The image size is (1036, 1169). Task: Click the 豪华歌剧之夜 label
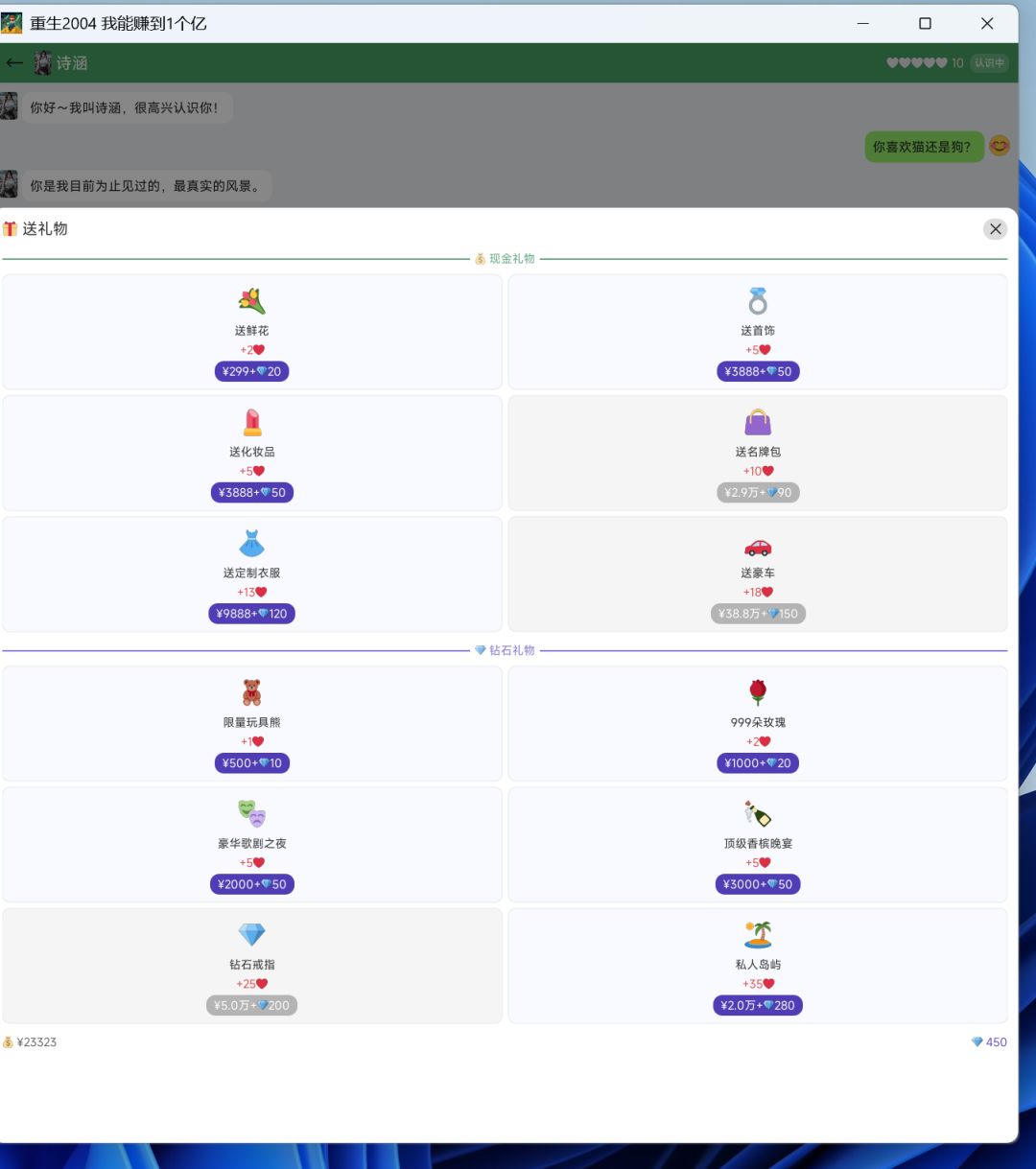pyautogui.click(x=251, y=843)
